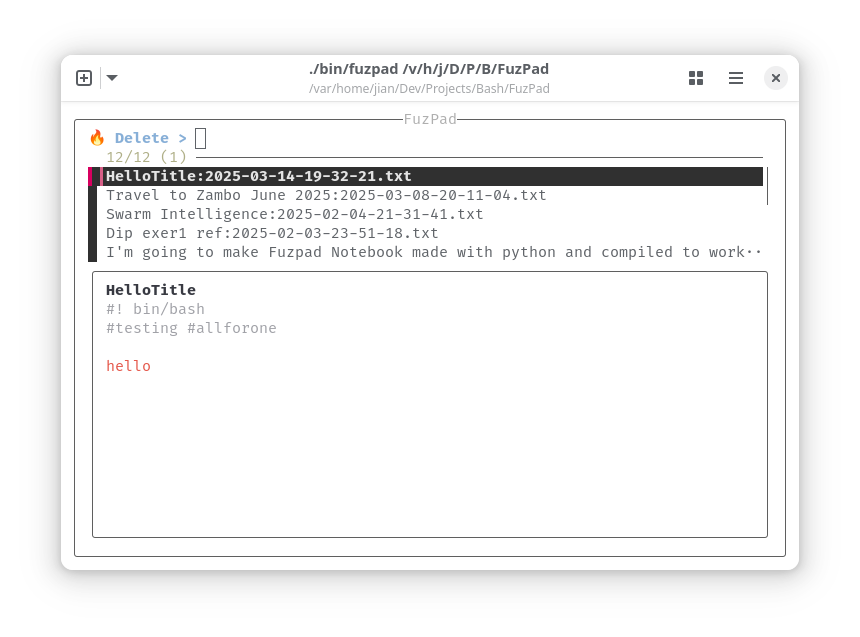
Task: Open the tab overview grid
Action: coord(695,78)
